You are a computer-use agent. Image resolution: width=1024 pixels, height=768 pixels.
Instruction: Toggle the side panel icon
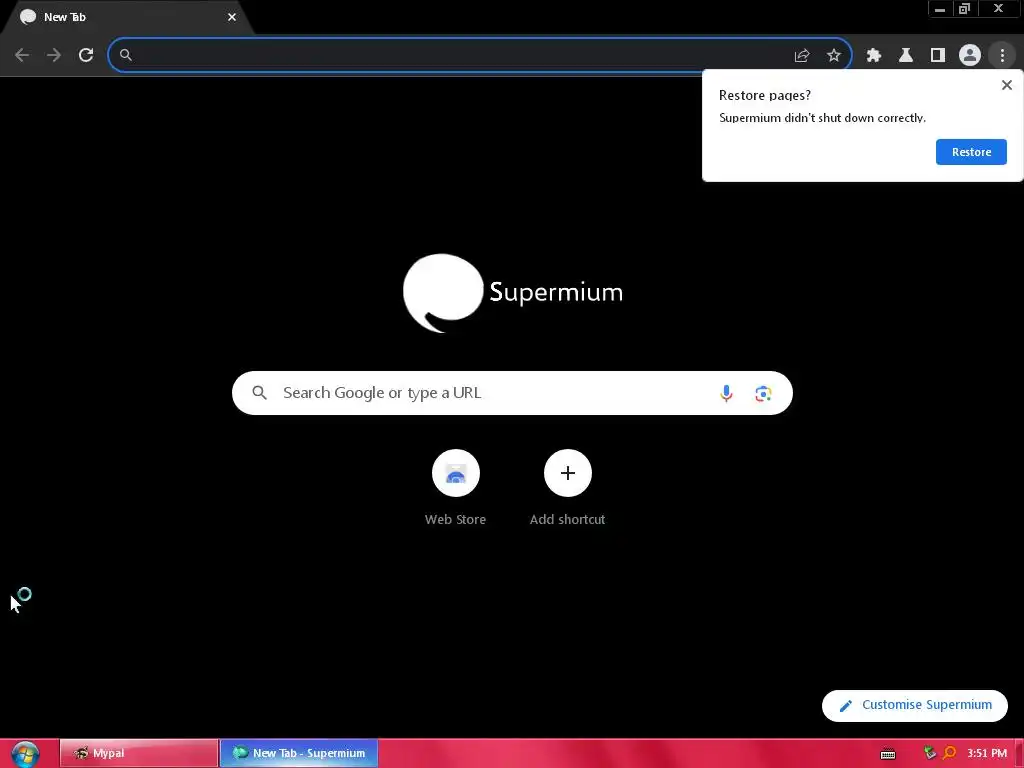point(938,56)
